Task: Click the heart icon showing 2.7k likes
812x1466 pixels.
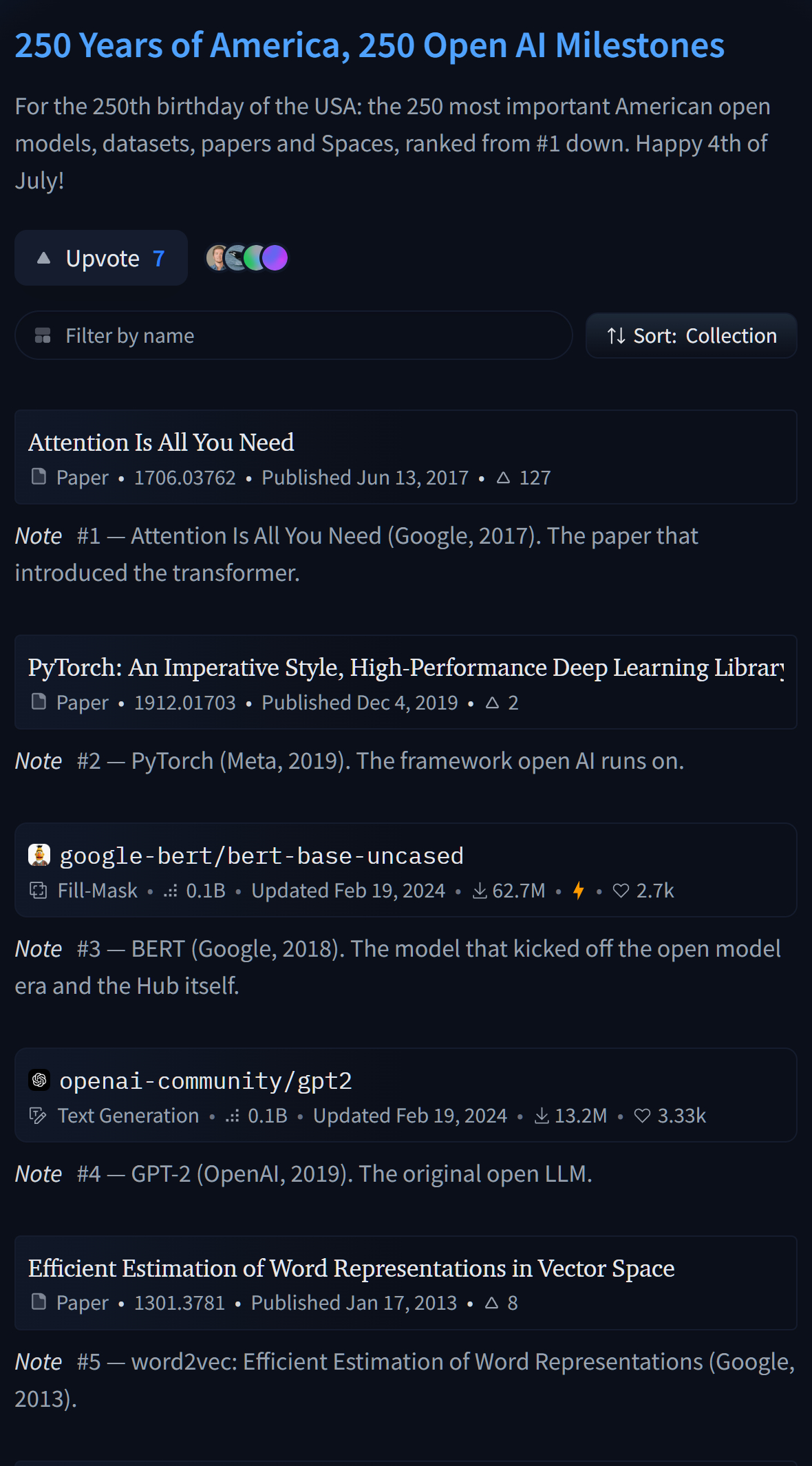Action: point(621,891)
